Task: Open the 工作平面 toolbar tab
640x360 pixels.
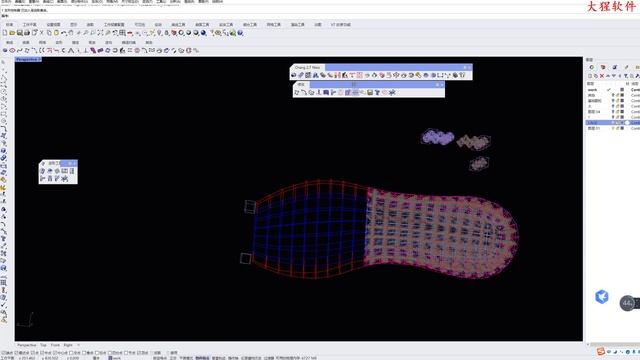Action: 29,25
